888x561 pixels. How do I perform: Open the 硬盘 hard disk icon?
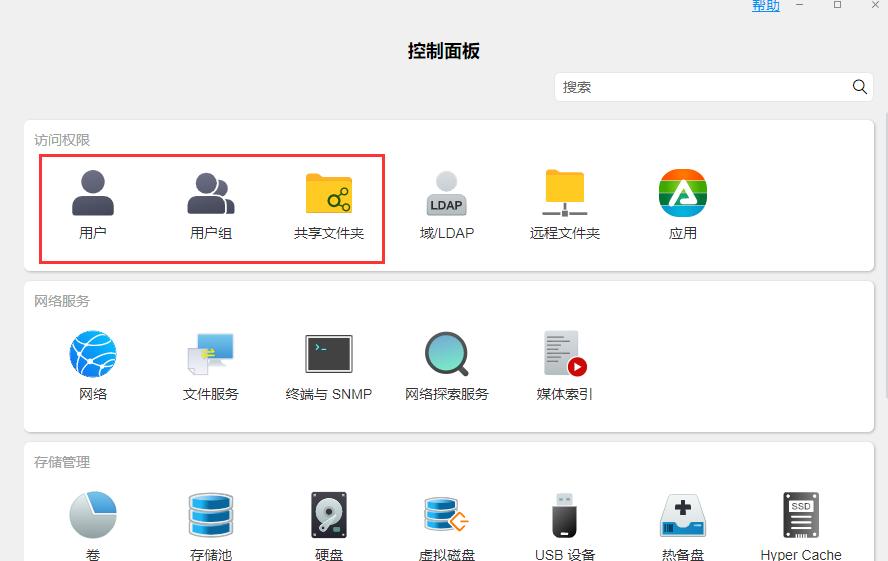click(329, 515)
